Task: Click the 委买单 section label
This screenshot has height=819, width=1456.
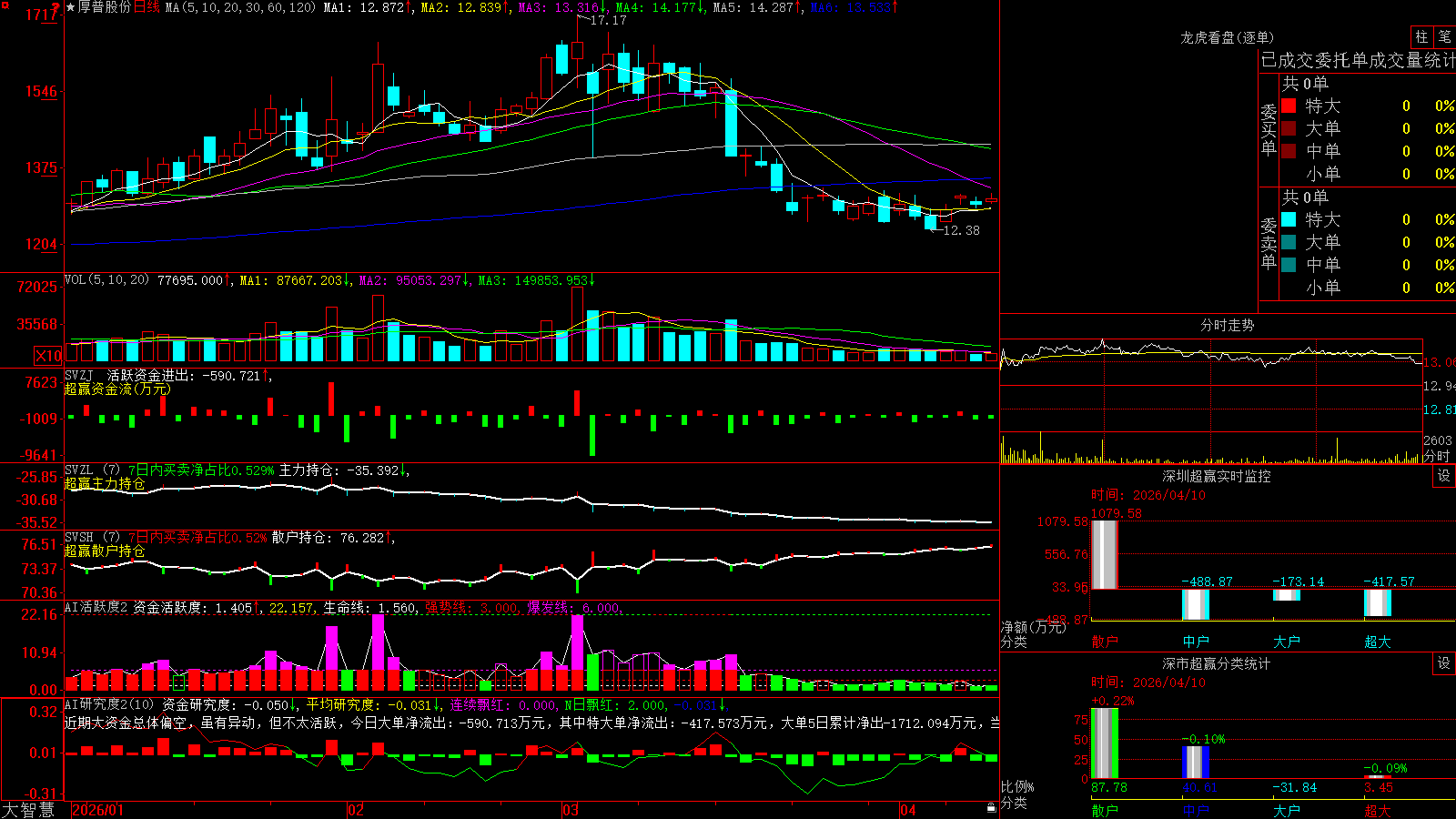Action: 1269,129
